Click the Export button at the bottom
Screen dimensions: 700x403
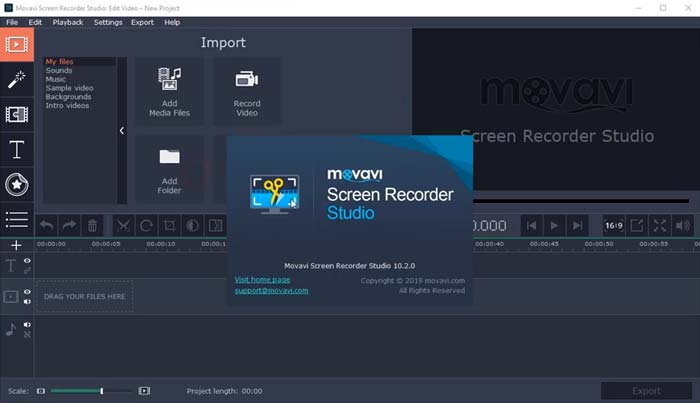646,391
